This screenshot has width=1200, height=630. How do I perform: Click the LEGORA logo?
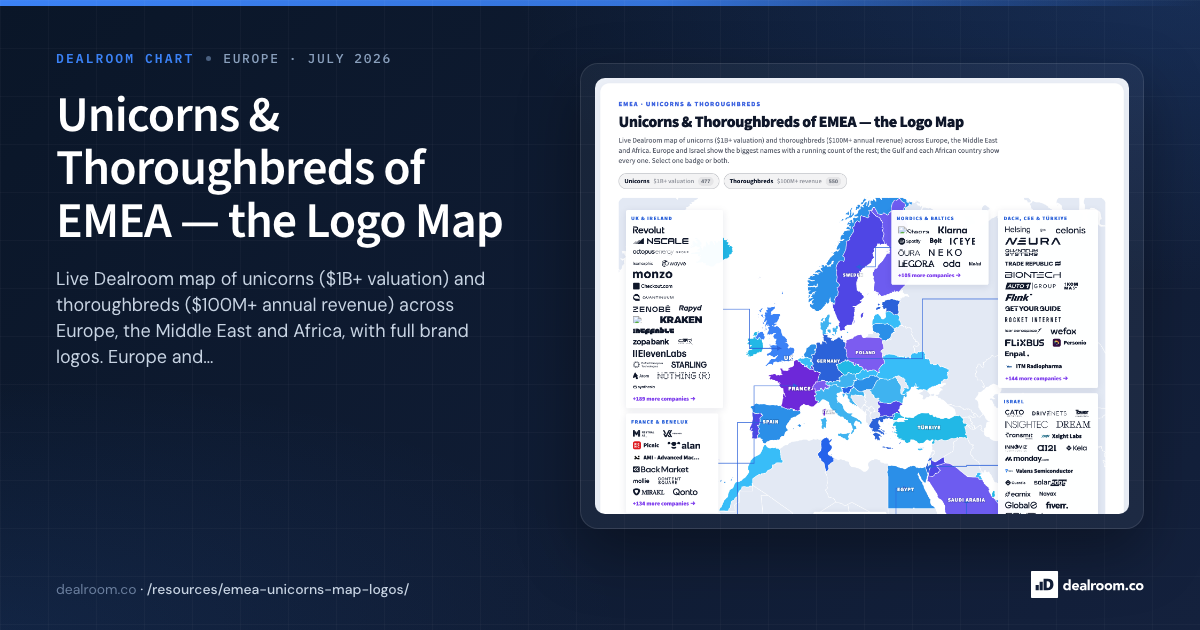point(916,264)
